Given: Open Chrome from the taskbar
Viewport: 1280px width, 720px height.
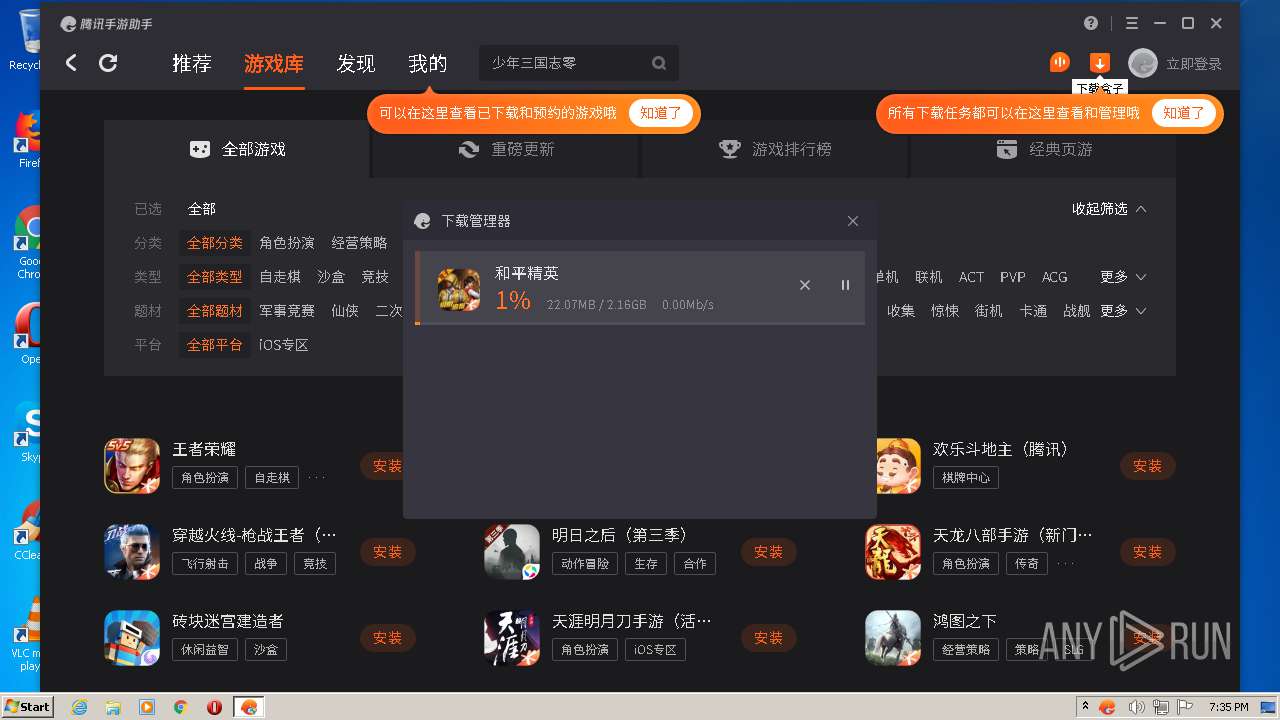Looking at the screenshot, I should pos(181,707).
